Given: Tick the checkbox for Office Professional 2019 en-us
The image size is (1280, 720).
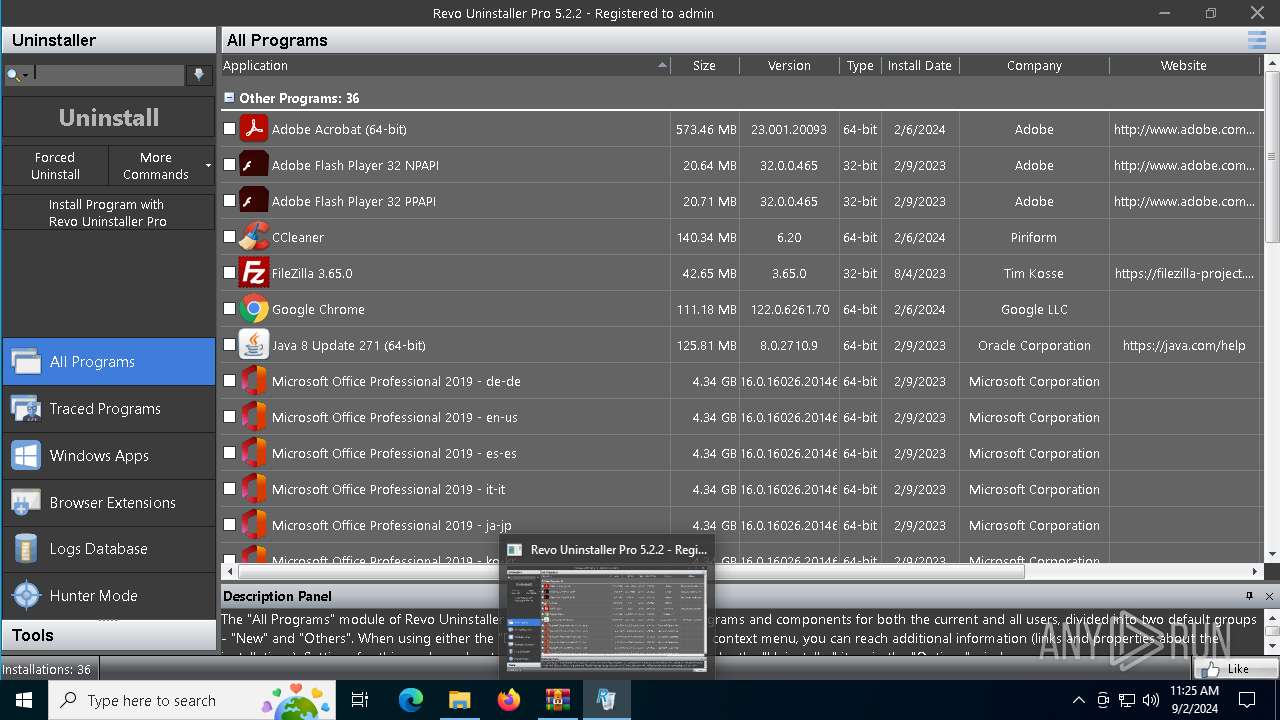Looking at the screenshot, I should [x=229, y=417].
